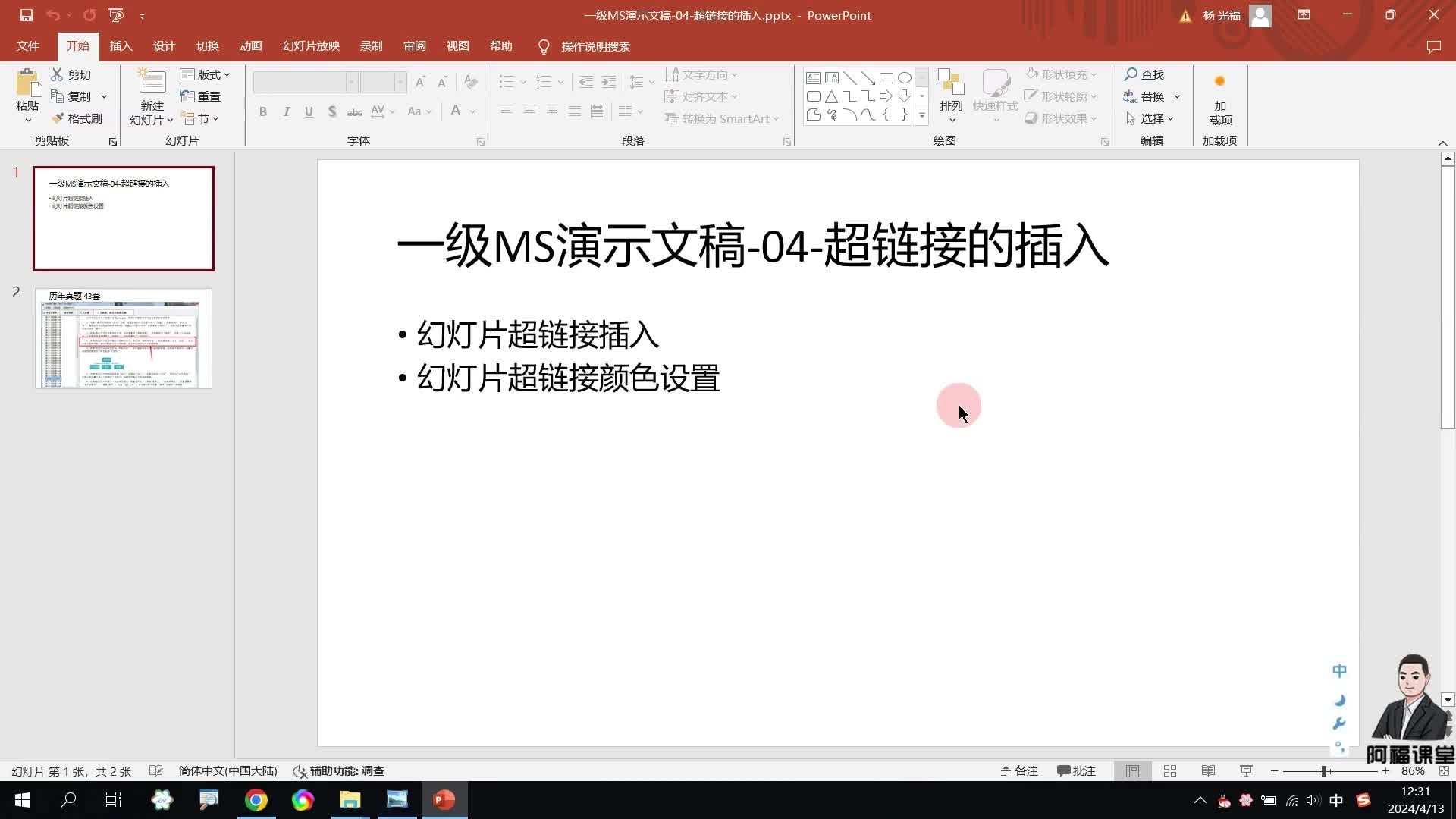Switch to the Transitions (切换) tab
The width and height of the screenshot is (1456, 819).
[207, 46]
